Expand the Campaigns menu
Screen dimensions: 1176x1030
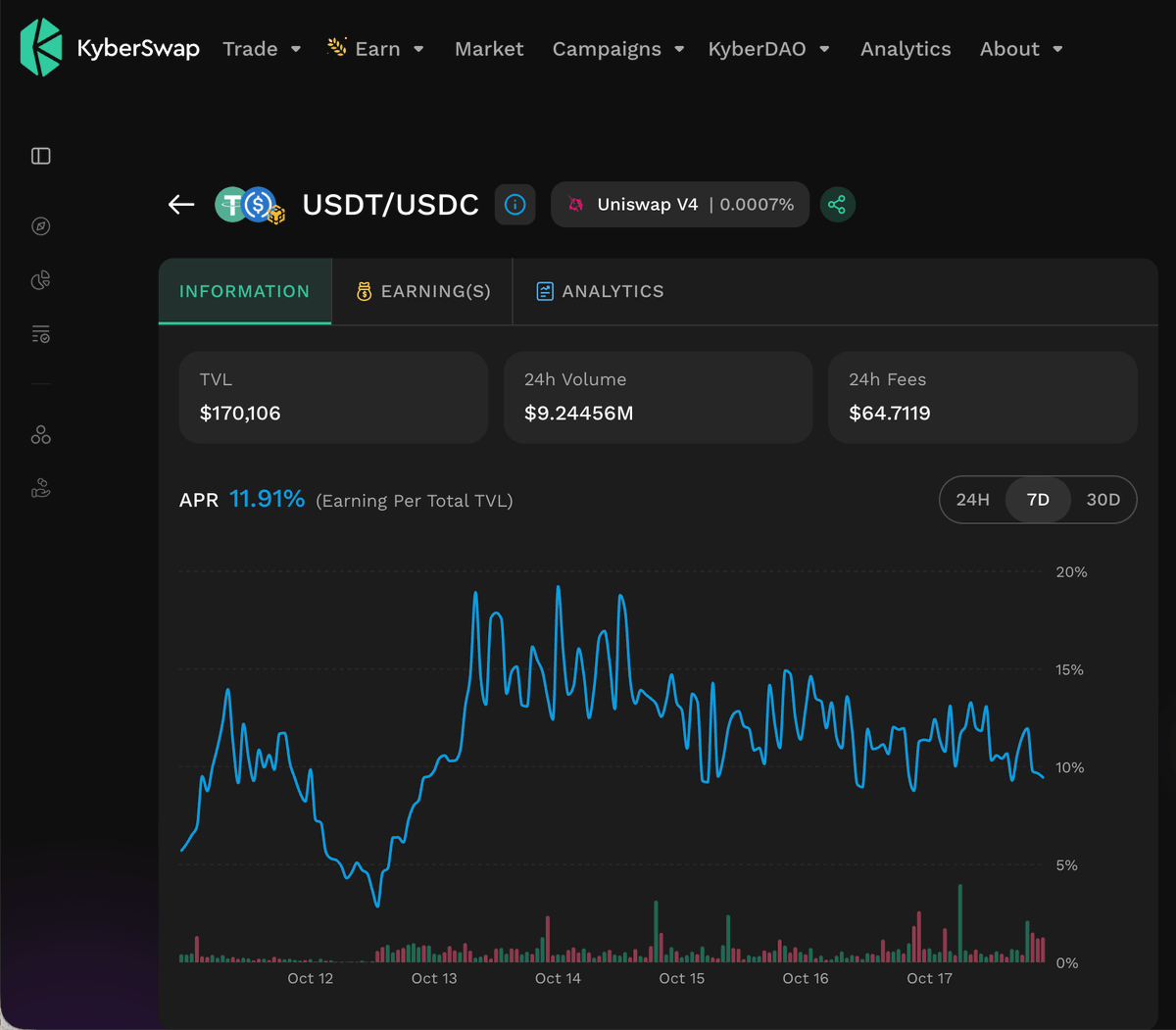click(x=618, y=49)
